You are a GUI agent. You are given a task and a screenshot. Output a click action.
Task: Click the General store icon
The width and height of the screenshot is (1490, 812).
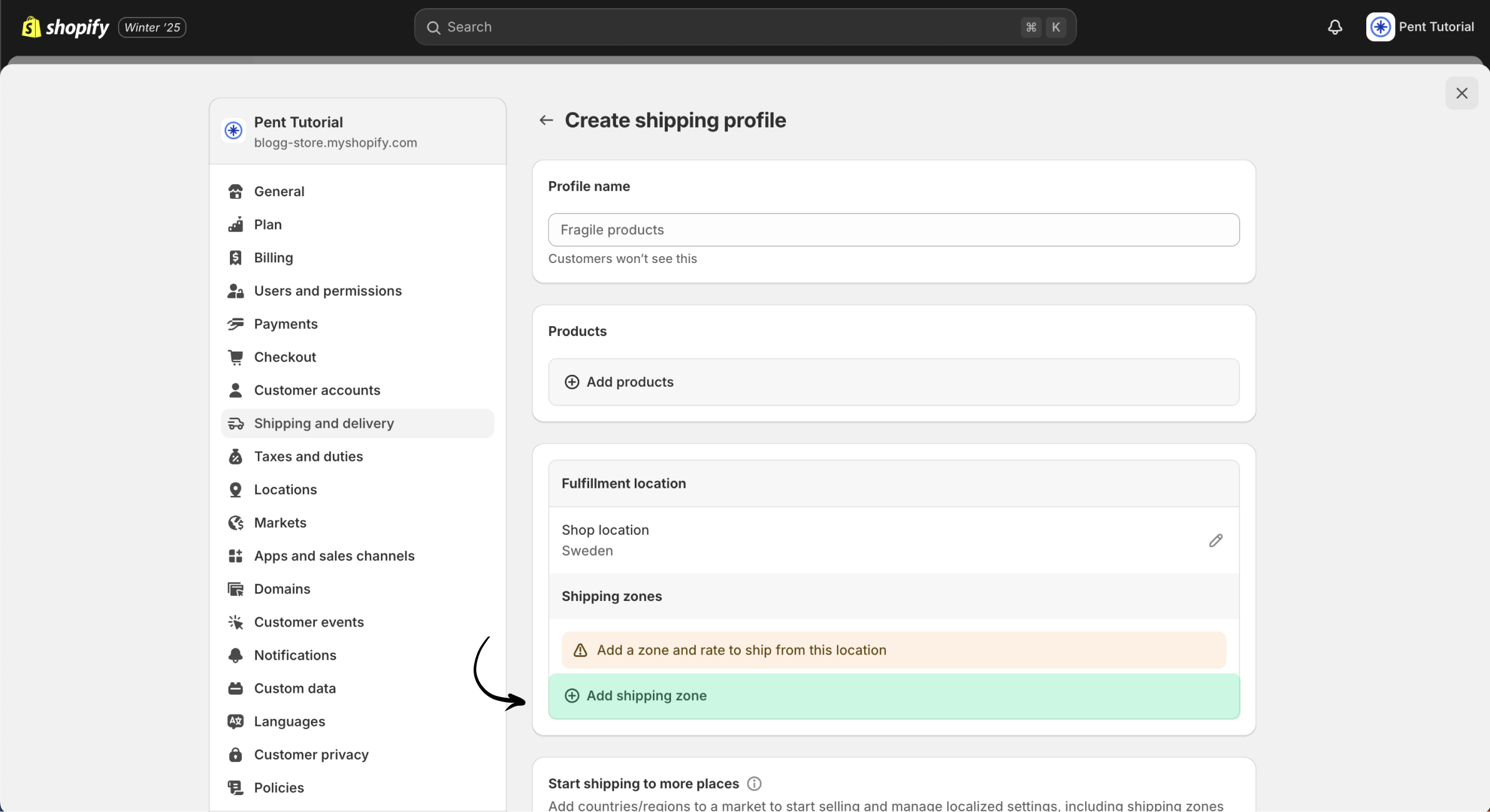click(236, 191)
